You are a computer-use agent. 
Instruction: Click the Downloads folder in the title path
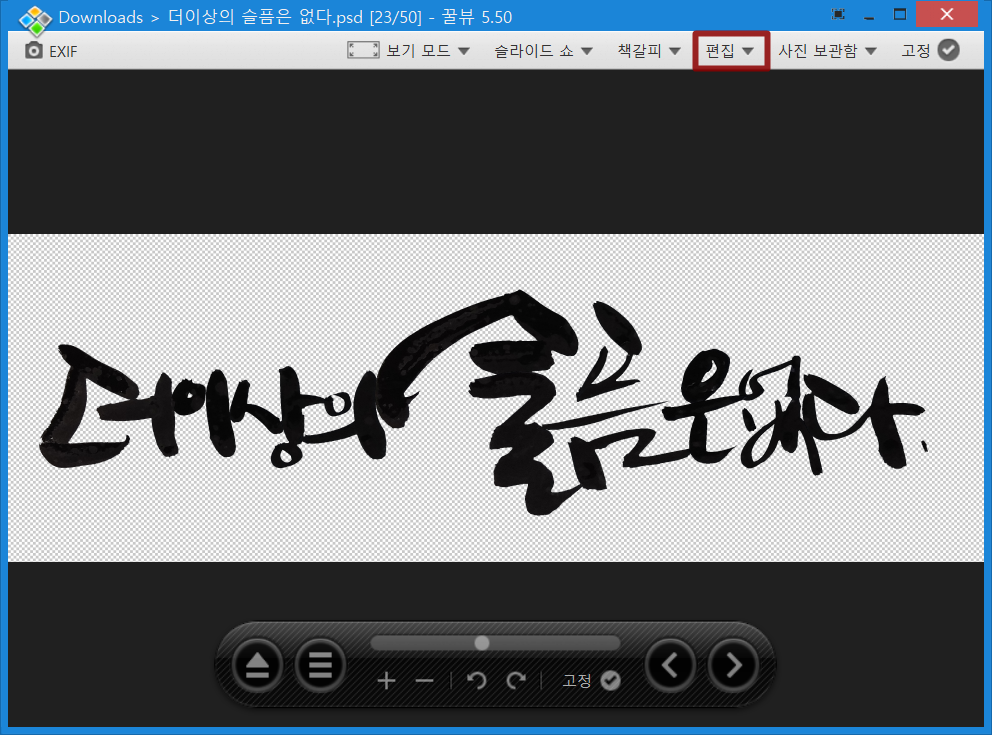click(101, 17)
